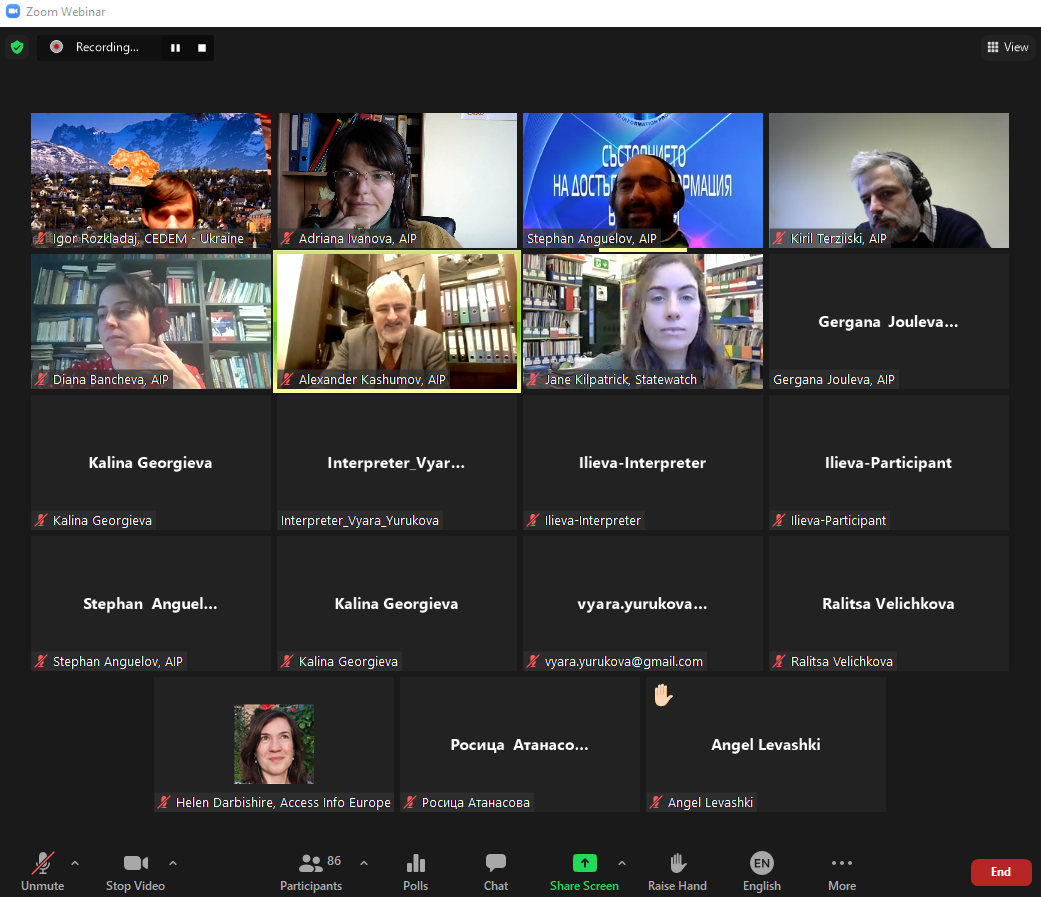Expand audio options arrow next to Unmute

pos(75,863)
